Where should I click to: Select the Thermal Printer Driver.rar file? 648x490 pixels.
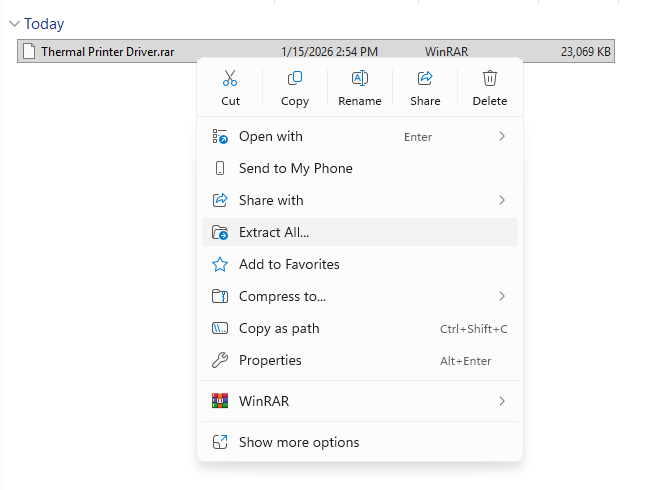click(x=107, y=51)
